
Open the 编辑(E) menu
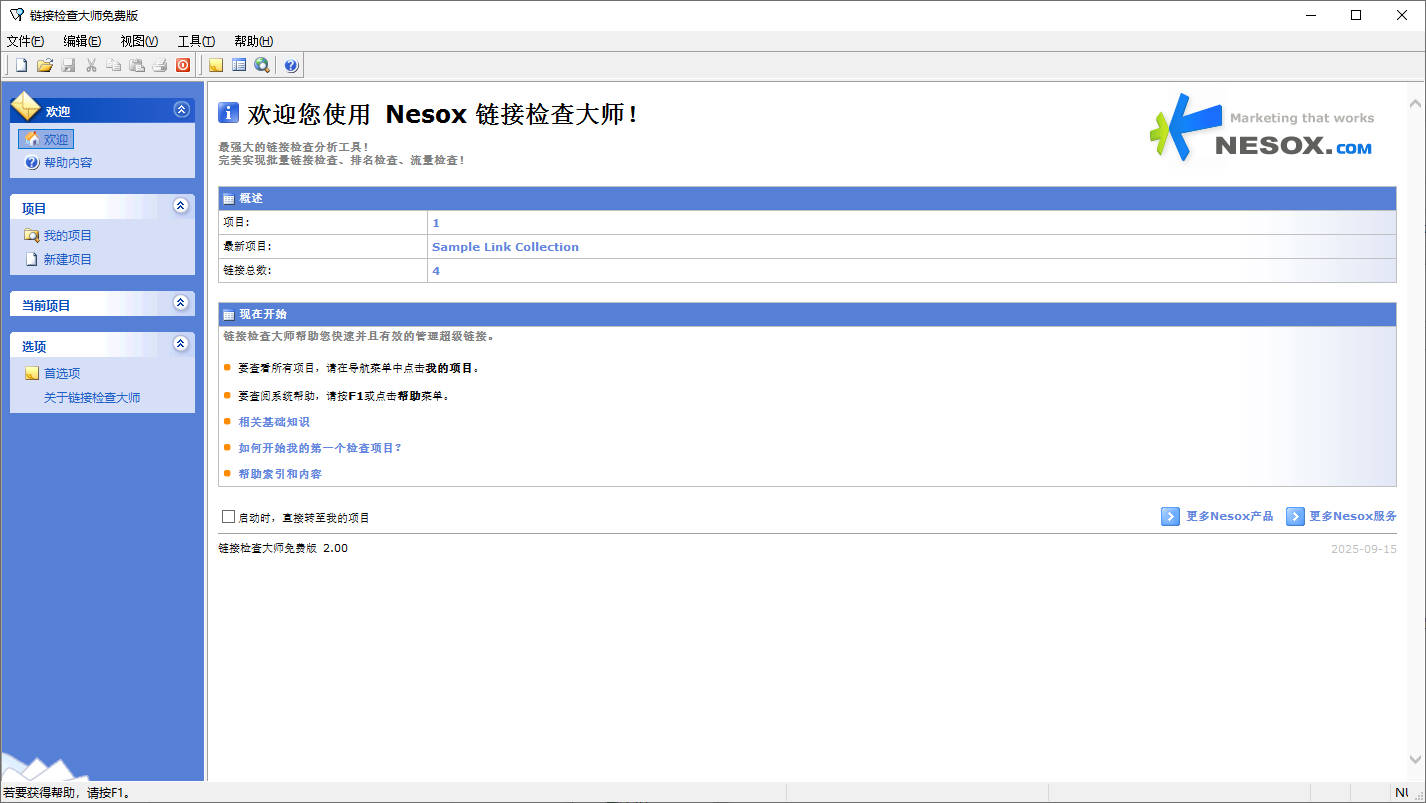[82, 41]
